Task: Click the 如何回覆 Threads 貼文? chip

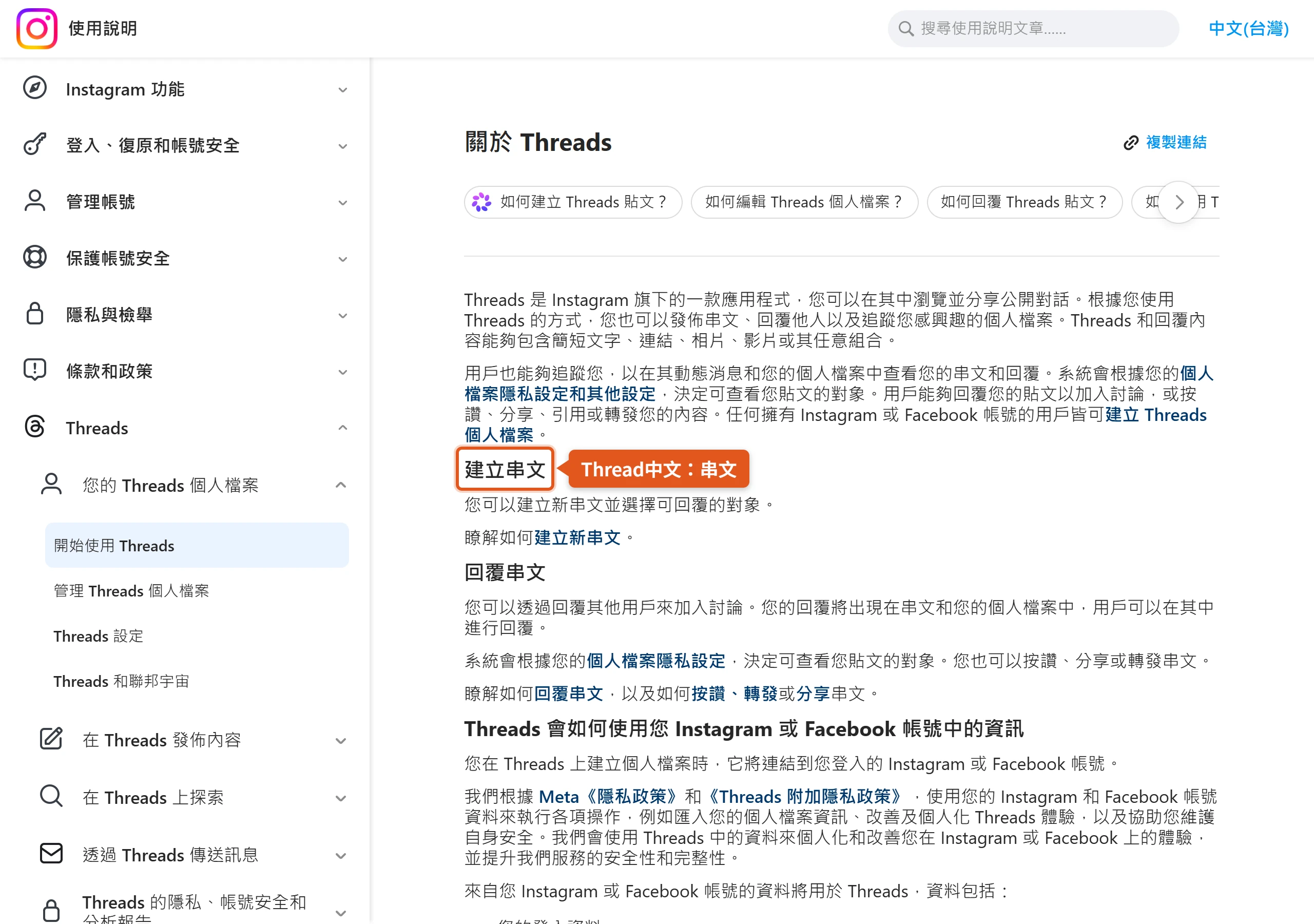Action: click(x=1024, y=202)
